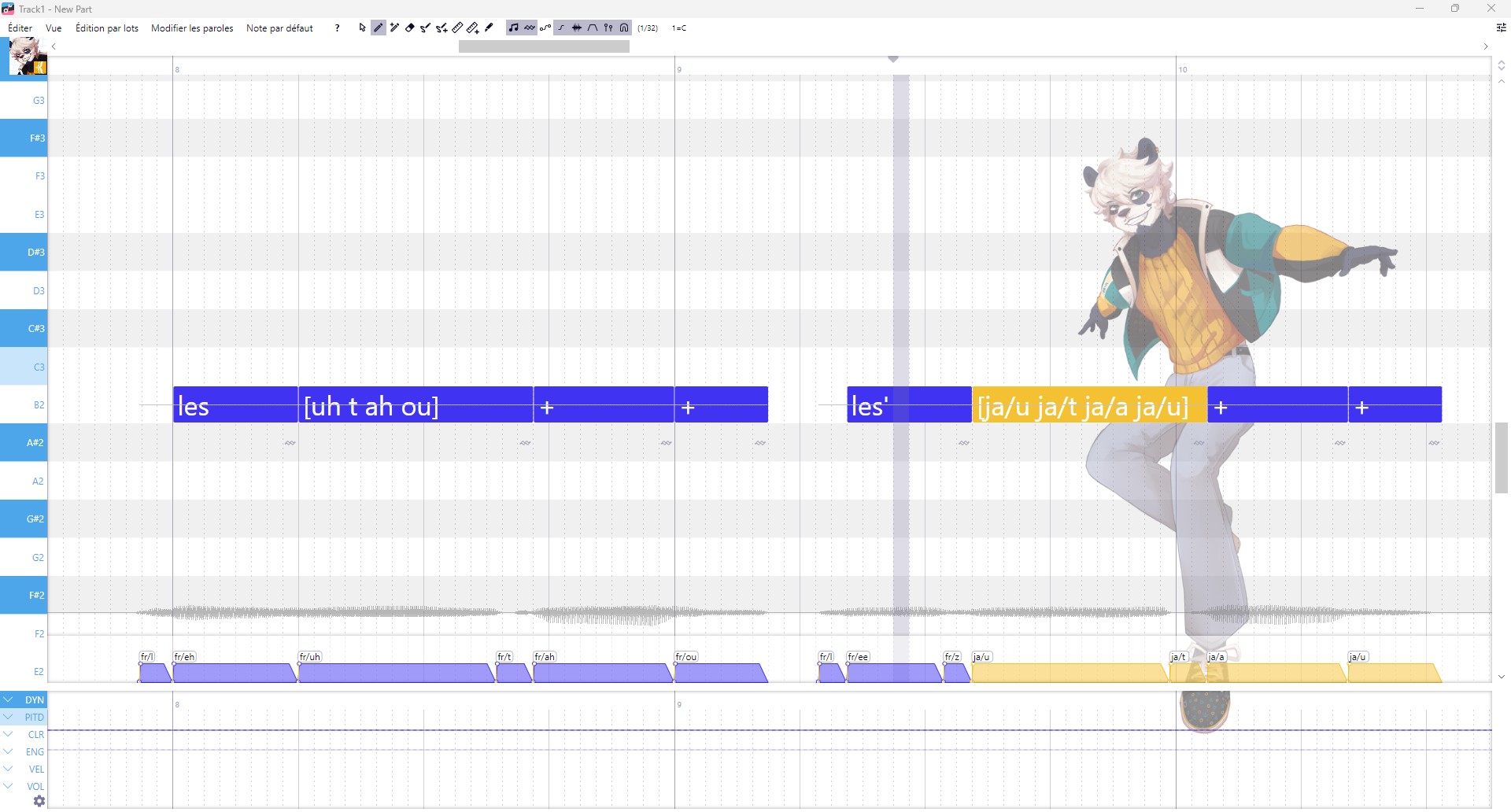Choose the pen plus tool

[x=394, y=28]
